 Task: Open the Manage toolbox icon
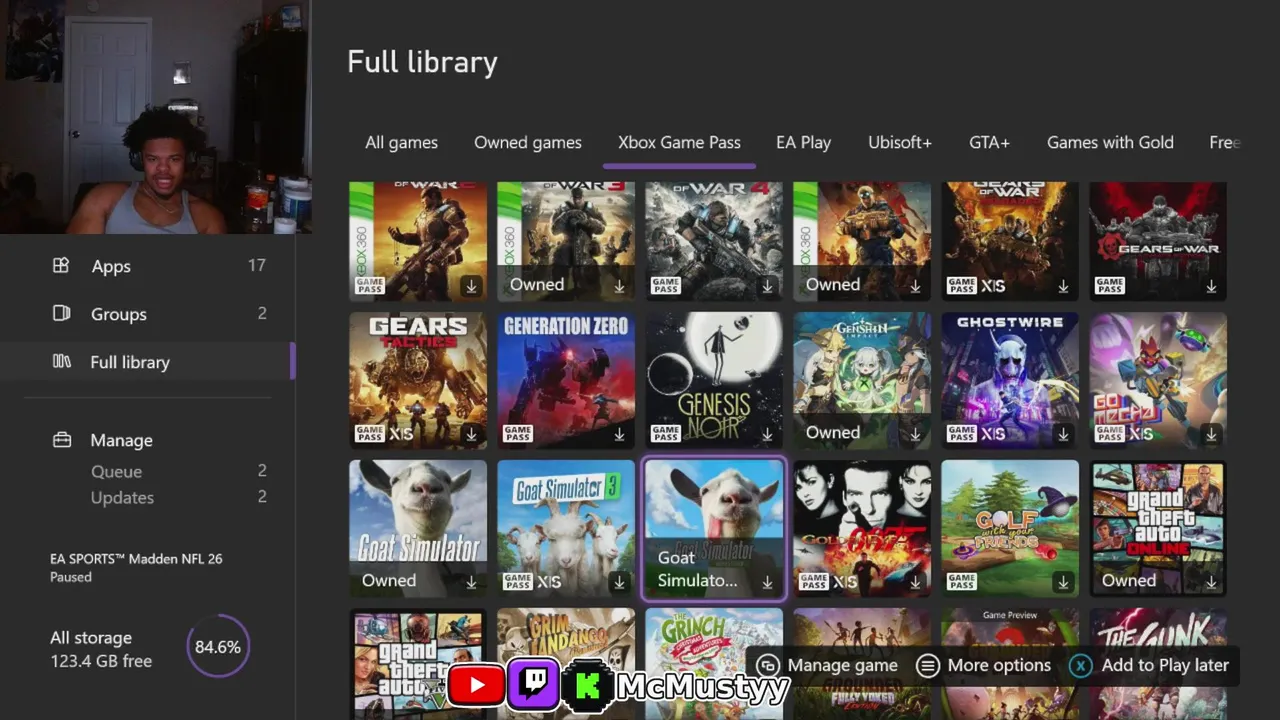(61, 440)
